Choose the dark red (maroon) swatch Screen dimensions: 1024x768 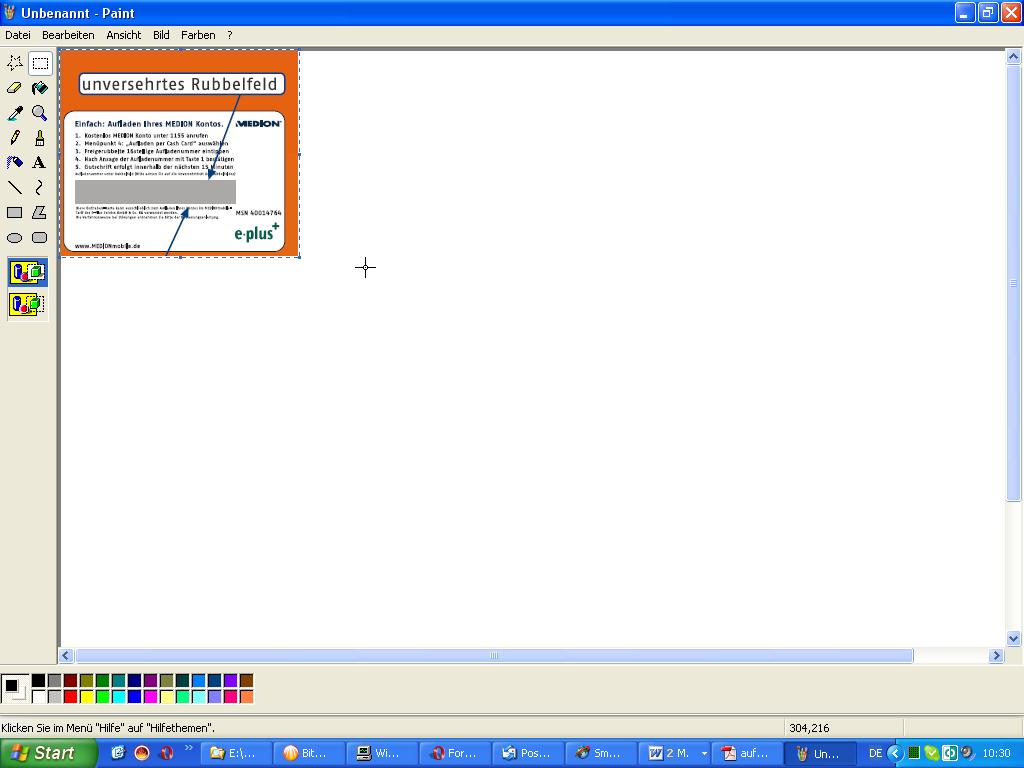pos(71,681)
